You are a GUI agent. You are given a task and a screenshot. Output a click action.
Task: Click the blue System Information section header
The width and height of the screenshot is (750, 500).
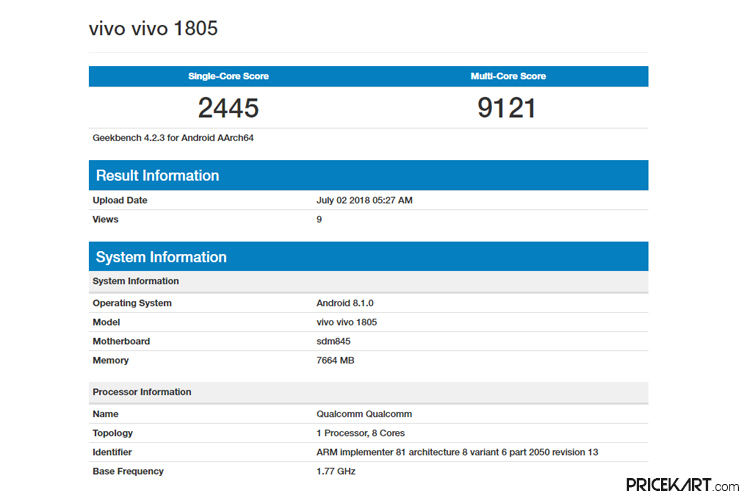pyautogui.click(x=368, y=256)
